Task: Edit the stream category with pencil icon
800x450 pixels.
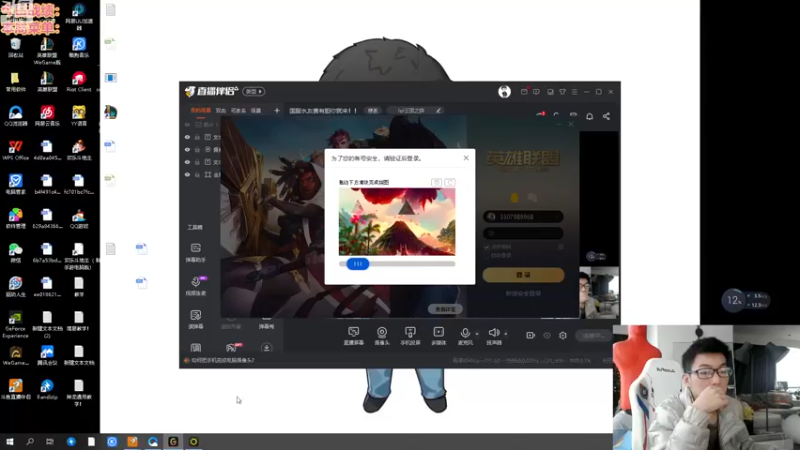Action: (438, 110)
